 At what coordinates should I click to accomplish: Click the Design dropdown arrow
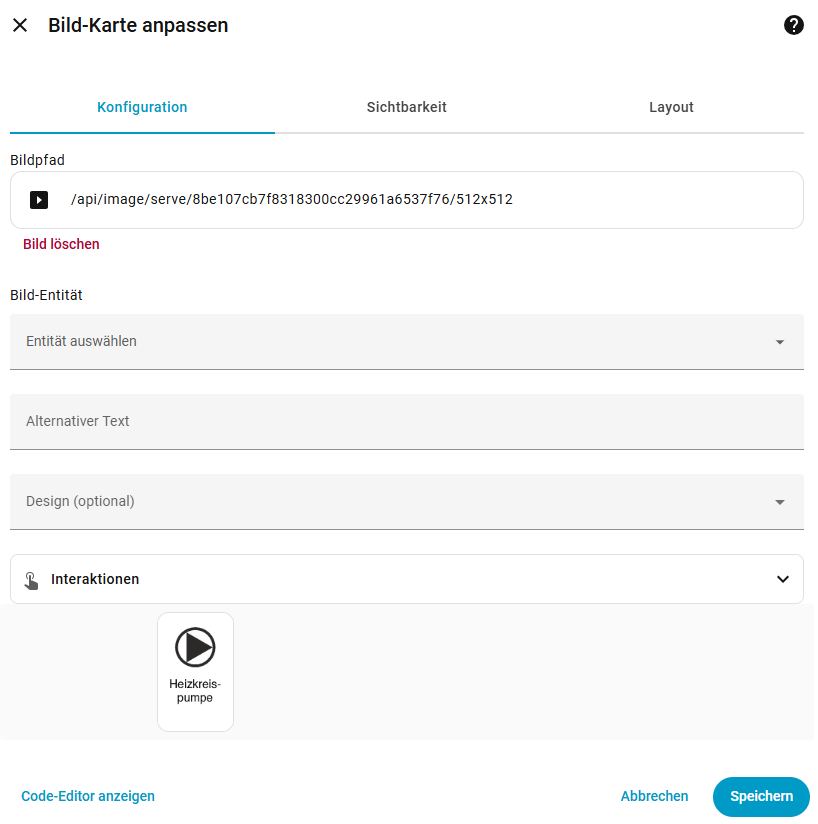click(x=780, y=502)
